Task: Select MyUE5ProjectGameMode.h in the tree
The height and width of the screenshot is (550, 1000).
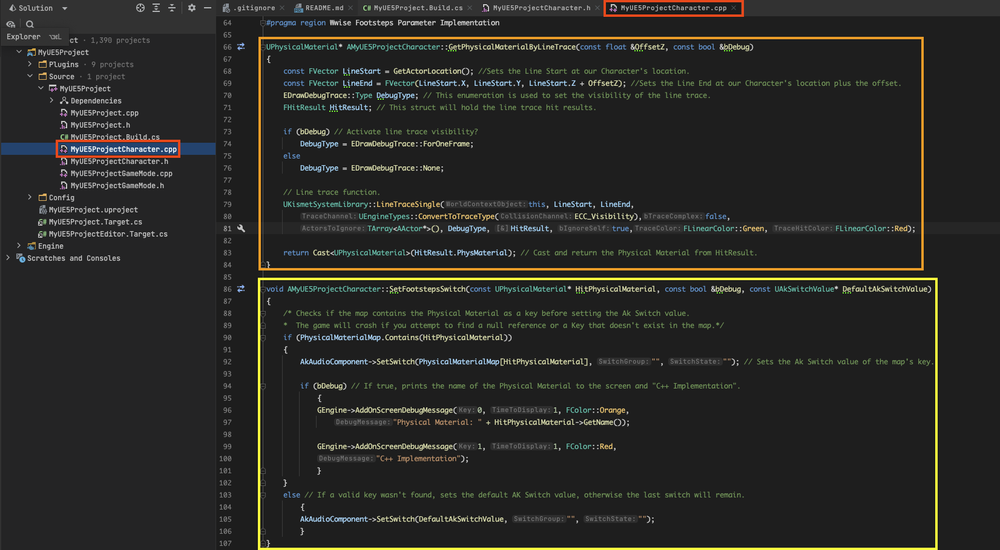Action: pos(117,186)
